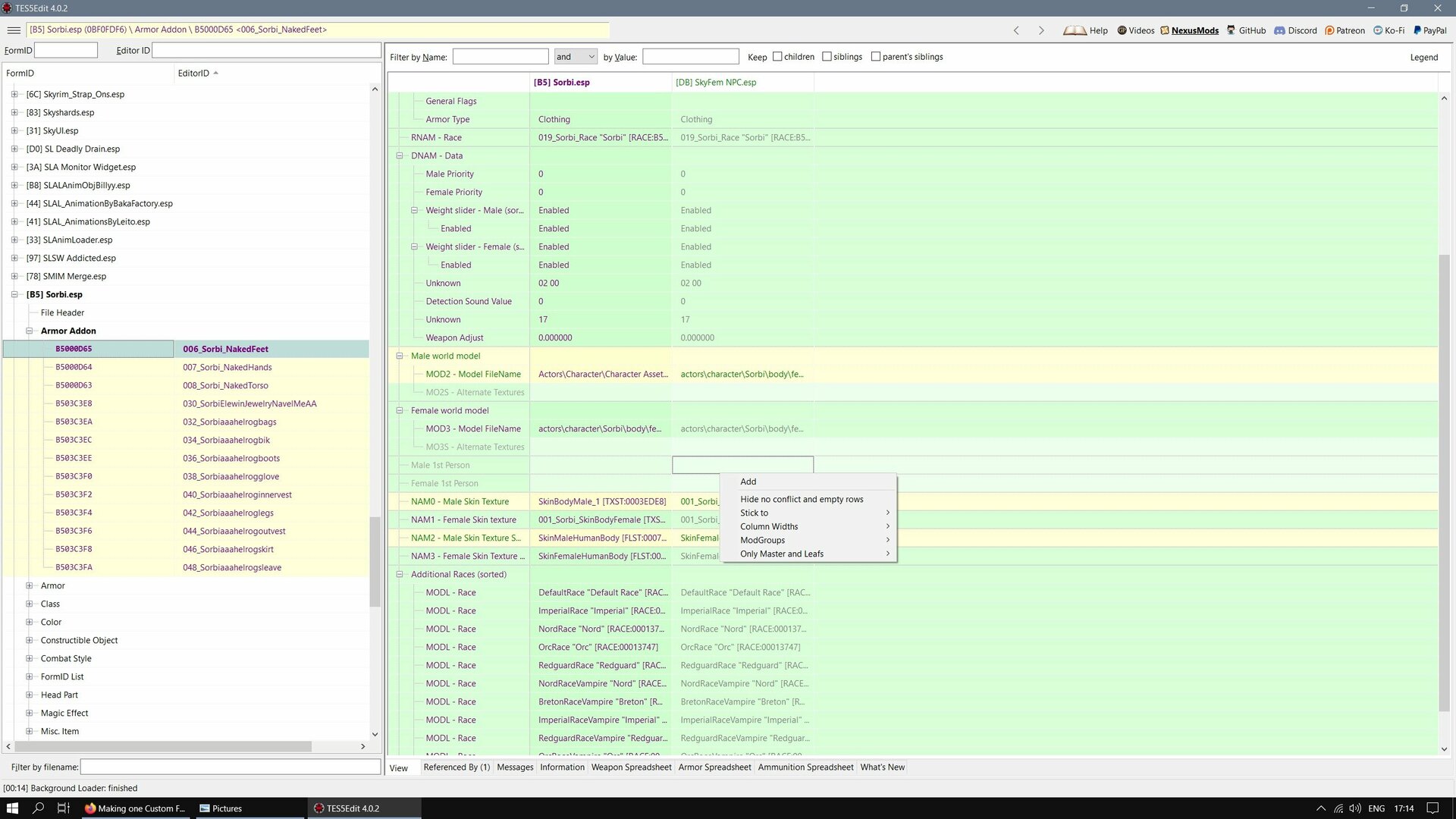Open the notification center icon
The width and height of the screenshot is (1456, 819).
[x=1432, y=808]
